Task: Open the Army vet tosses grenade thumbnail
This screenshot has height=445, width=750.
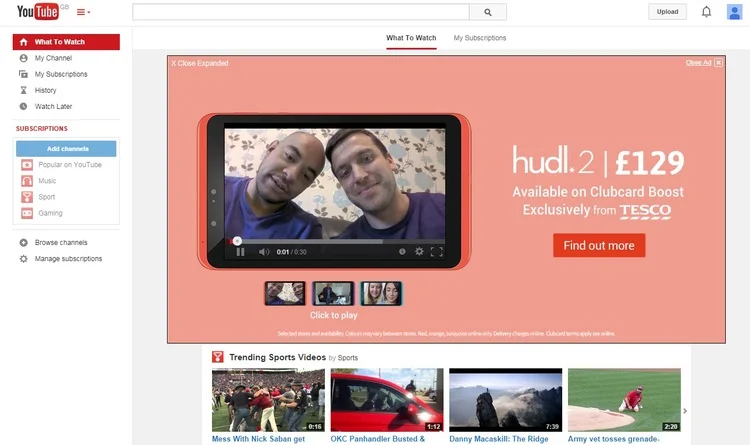Action: point(624,400)
